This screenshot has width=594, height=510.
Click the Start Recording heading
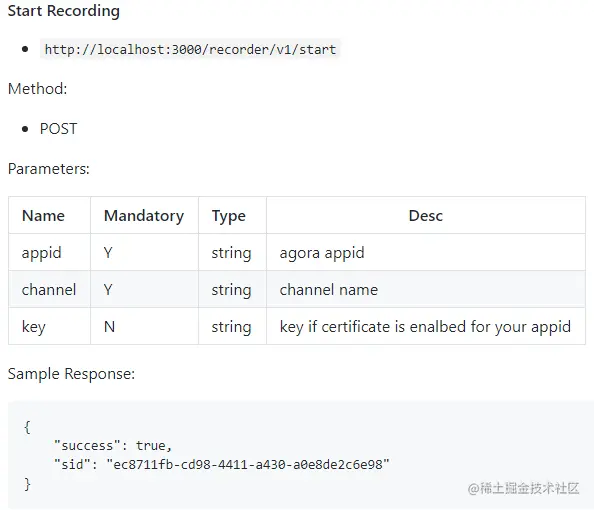(64, 11)
